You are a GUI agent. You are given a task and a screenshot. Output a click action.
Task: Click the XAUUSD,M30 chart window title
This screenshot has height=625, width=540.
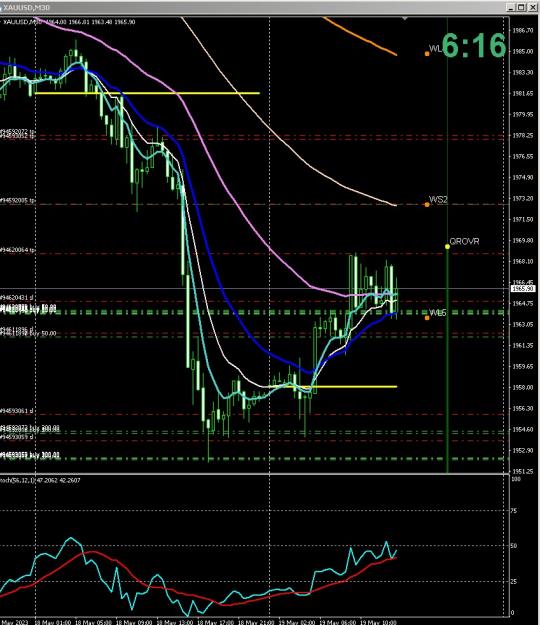point(26,8)
